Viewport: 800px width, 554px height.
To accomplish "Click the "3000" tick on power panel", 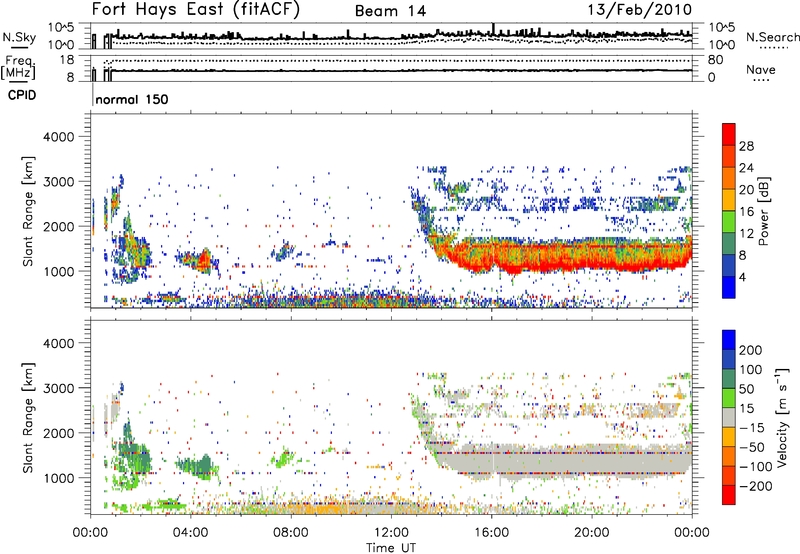I will point(59,182).
